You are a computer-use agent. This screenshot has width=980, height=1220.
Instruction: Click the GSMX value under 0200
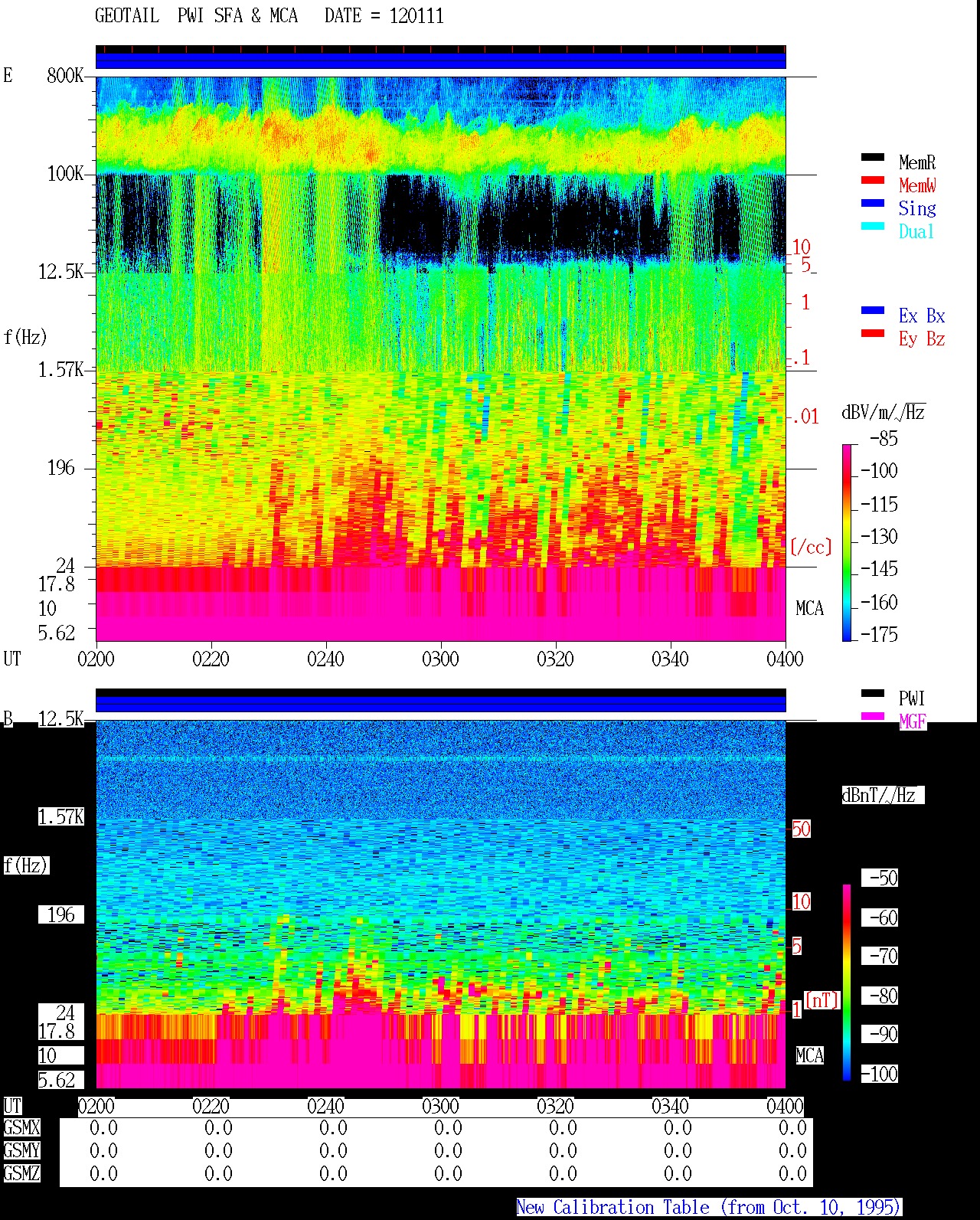pos(103,1127)
